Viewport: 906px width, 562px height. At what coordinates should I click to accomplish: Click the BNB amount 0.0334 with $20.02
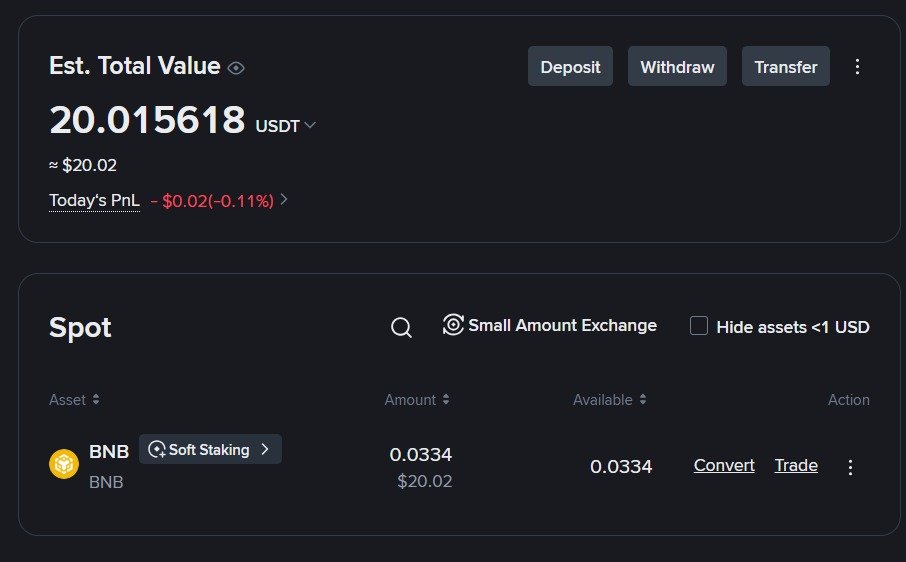click(x=421, y=467)
